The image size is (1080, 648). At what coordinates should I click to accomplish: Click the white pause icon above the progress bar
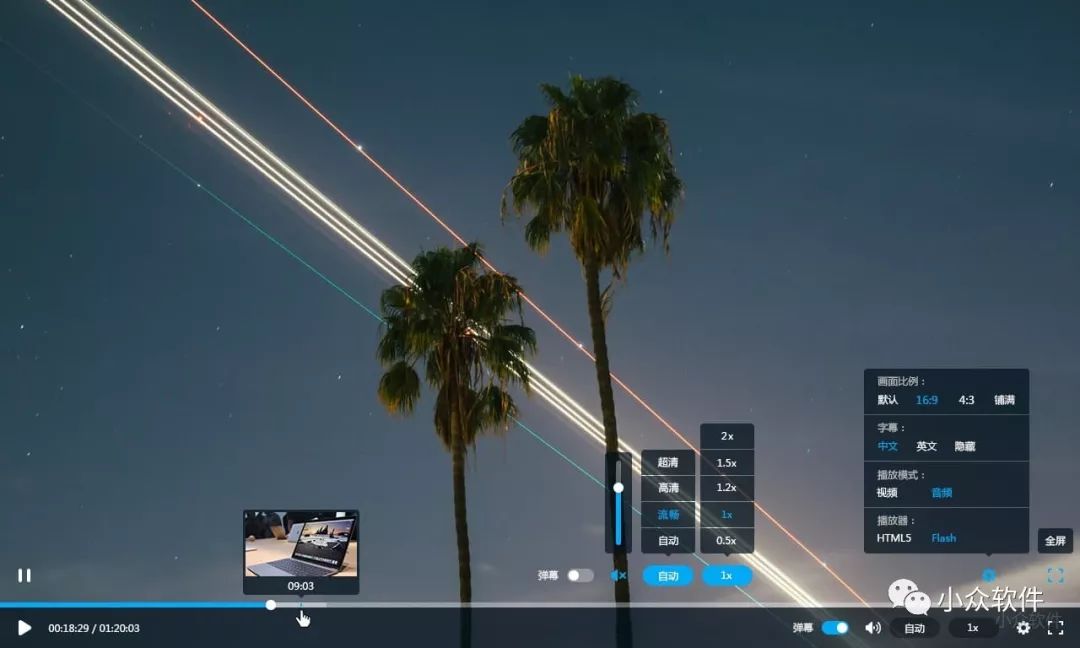(x=24, y=575)
